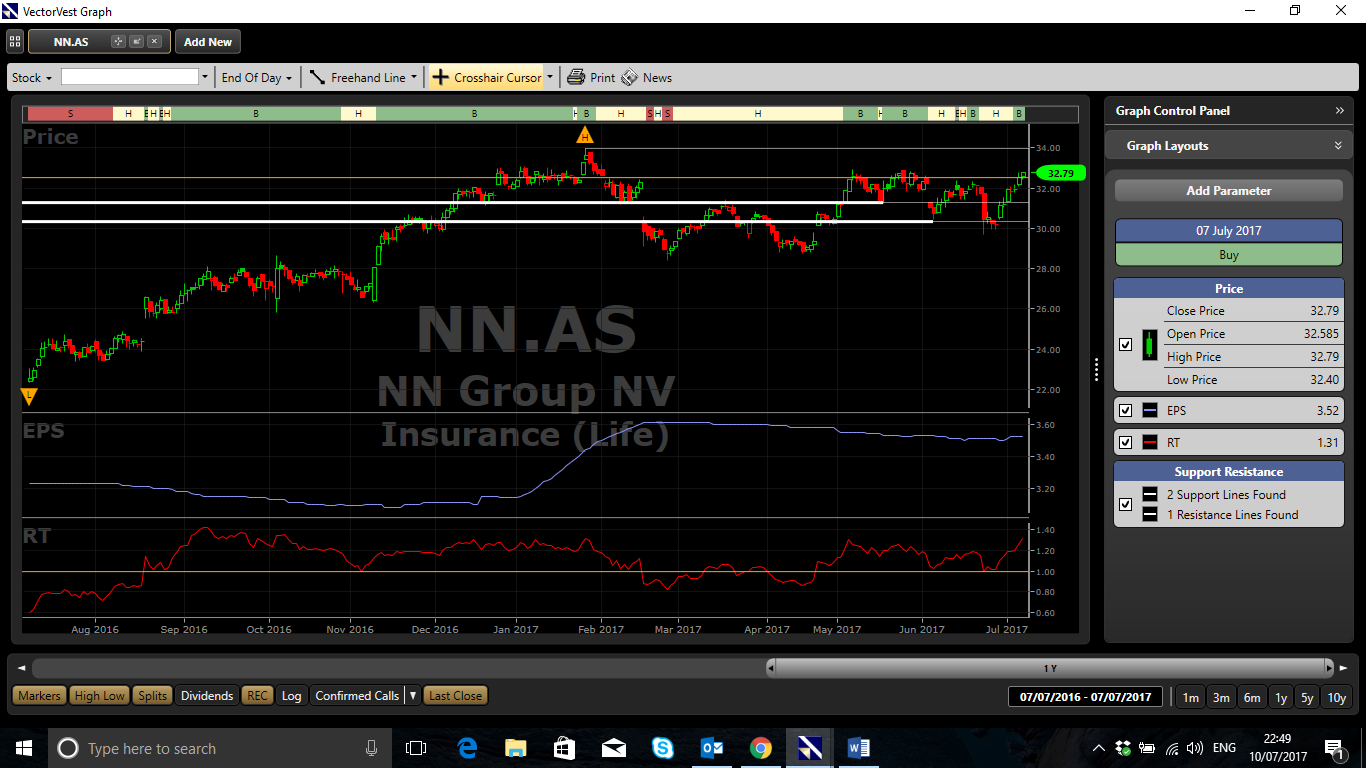This screenshot has height=768, width=1366.
Task: Open Microsoft Word from taskbar
Action: tap(859, 748)
